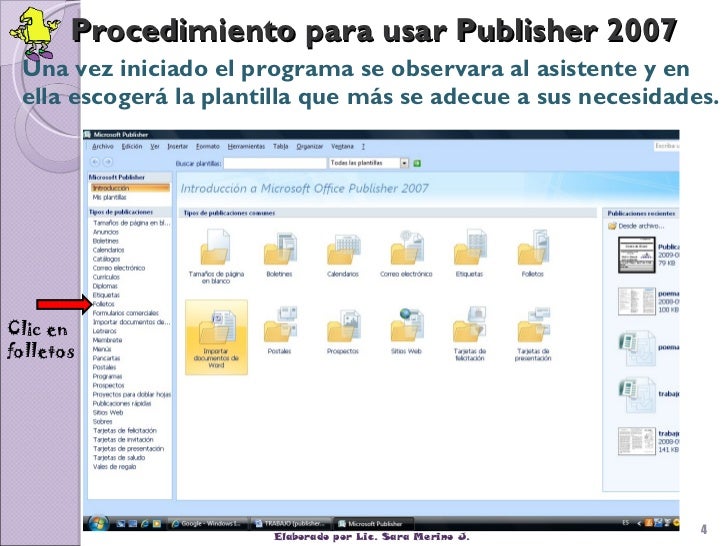Click Sobres in the sidebar list
The width and height of the screenshot is (728, 546).
pos(103,422)
